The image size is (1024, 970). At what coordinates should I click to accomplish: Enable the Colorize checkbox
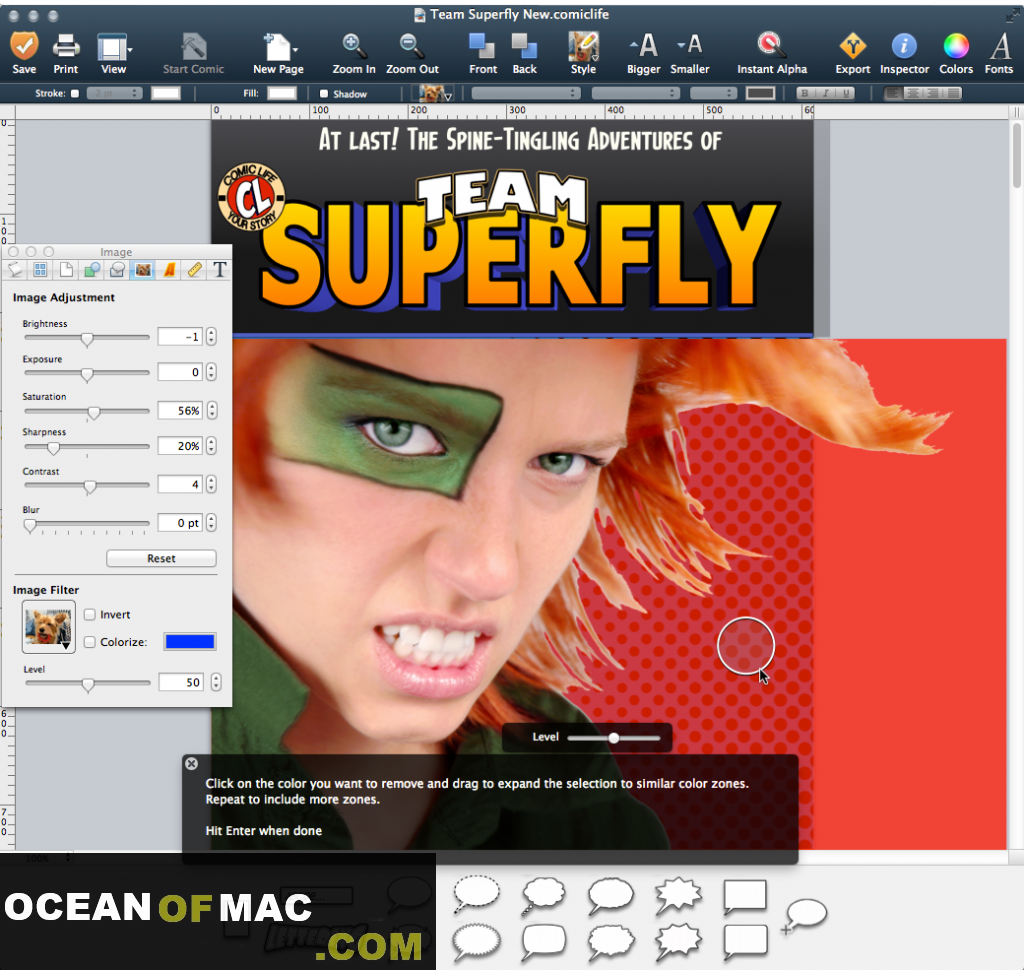(89, 642)
